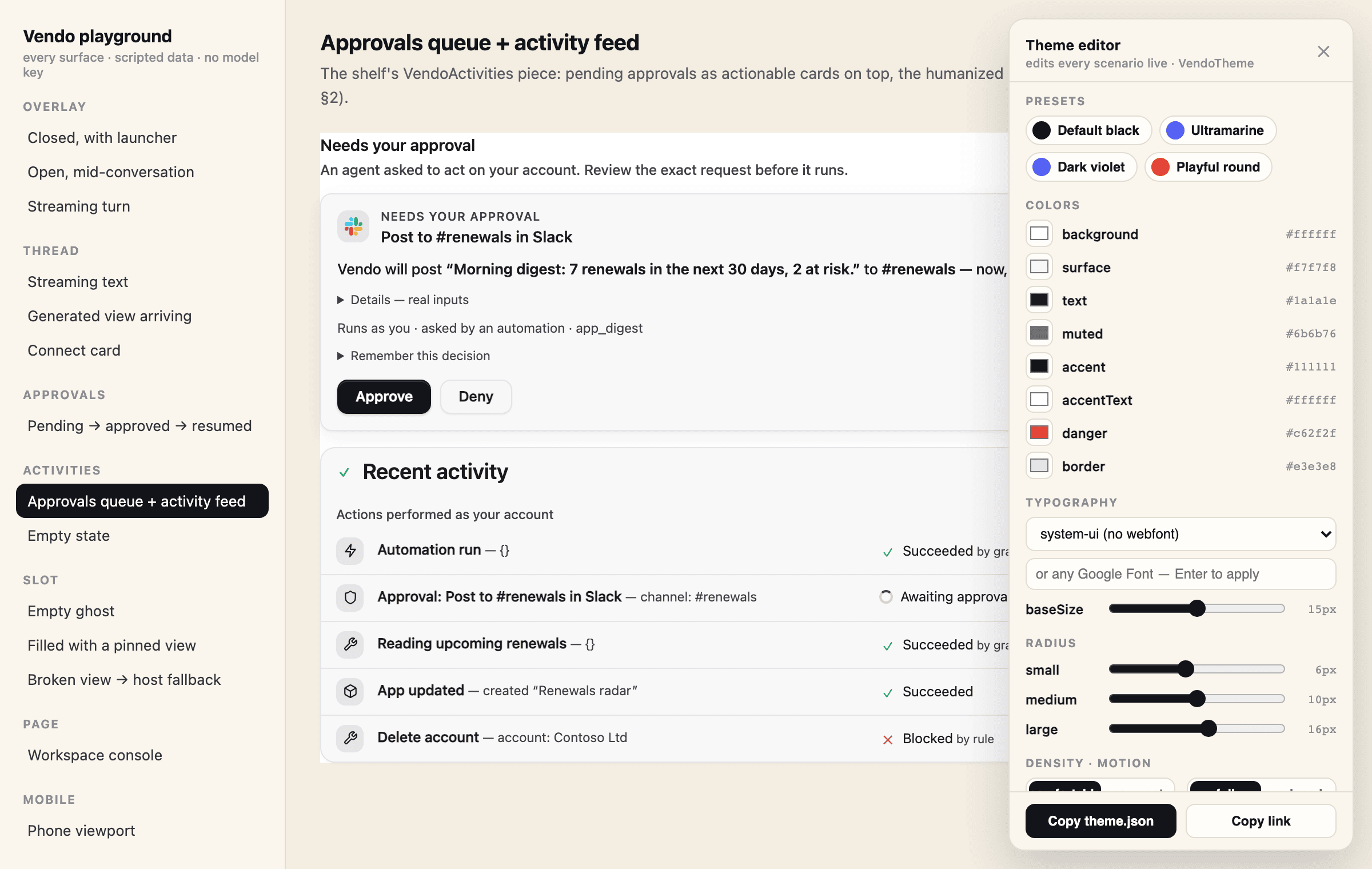The width and height of the screenshot is (1372, 869).
Task: Expand Details — real inputs
Action: (x=403, y=300)
